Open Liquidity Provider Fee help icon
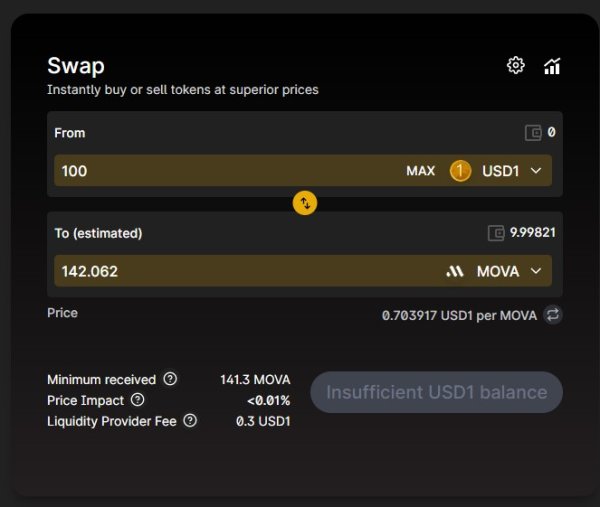 pyautogui.click(x=190, y=421)
